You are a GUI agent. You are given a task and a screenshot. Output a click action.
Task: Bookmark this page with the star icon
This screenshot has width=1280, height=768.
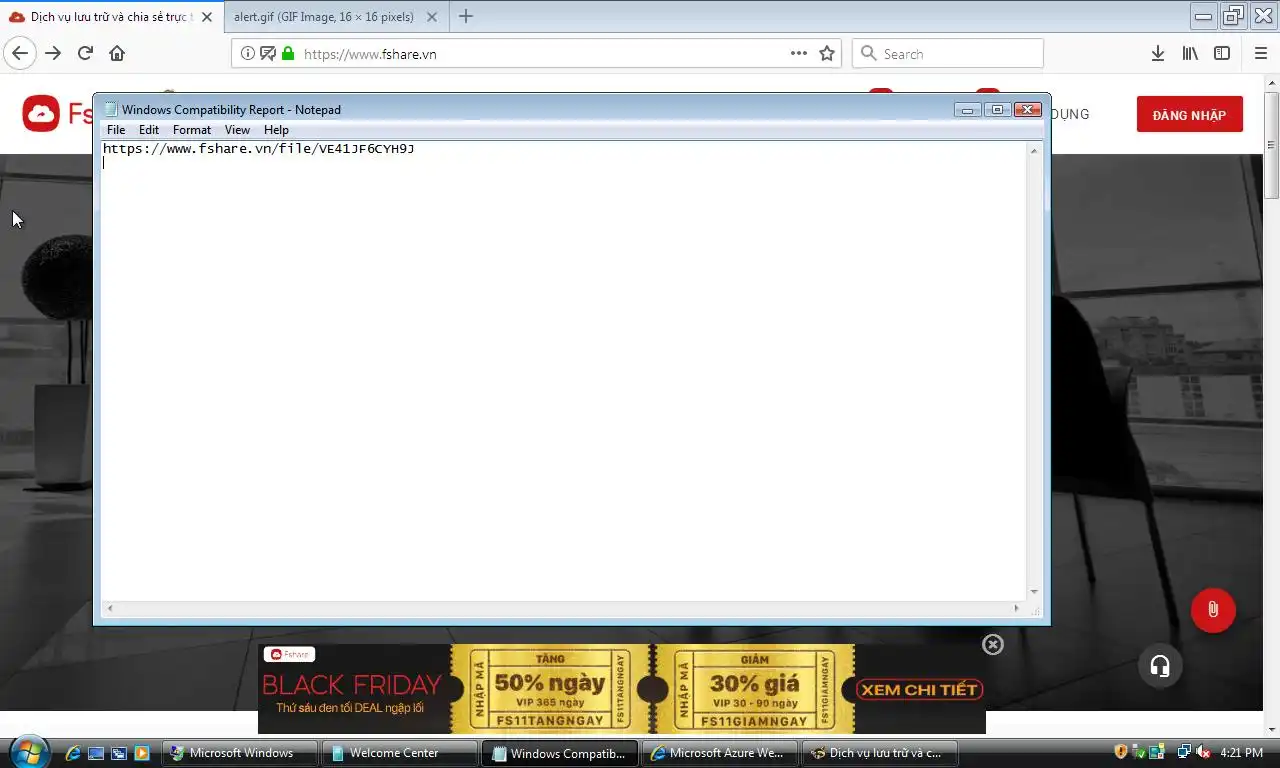click(x=827, y=54)
